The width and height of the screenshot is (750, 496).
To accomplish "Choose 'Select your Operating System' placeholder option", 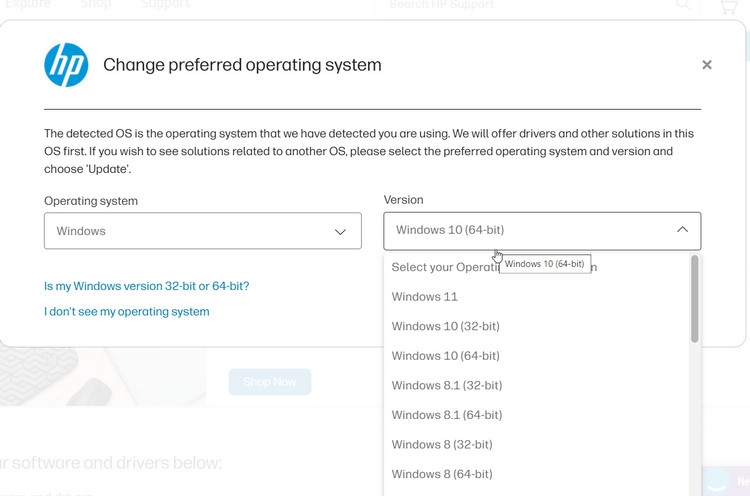I will (x=440, y=267).
